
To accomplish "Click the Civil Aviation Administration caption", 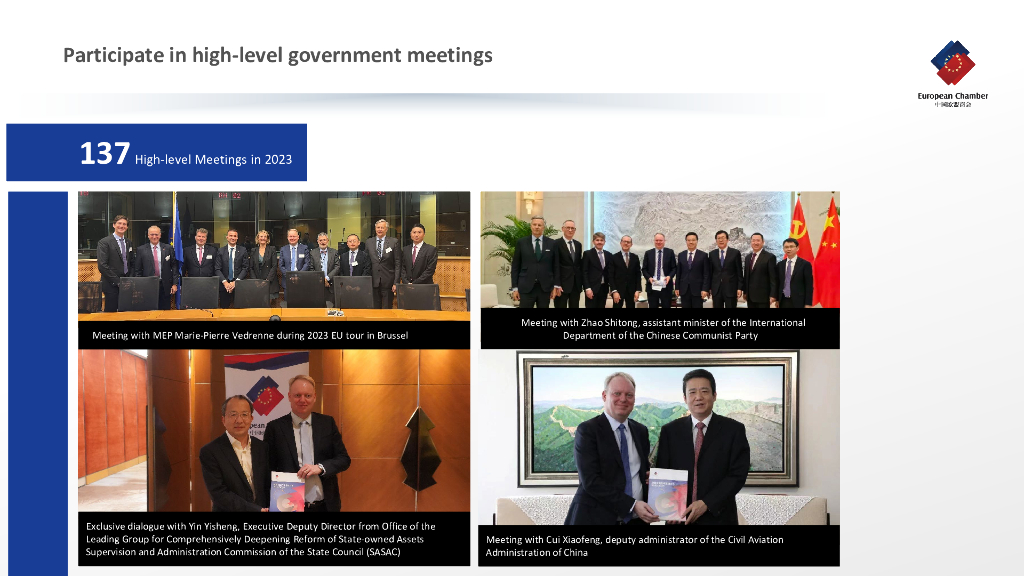I will [x=634, y=546].
